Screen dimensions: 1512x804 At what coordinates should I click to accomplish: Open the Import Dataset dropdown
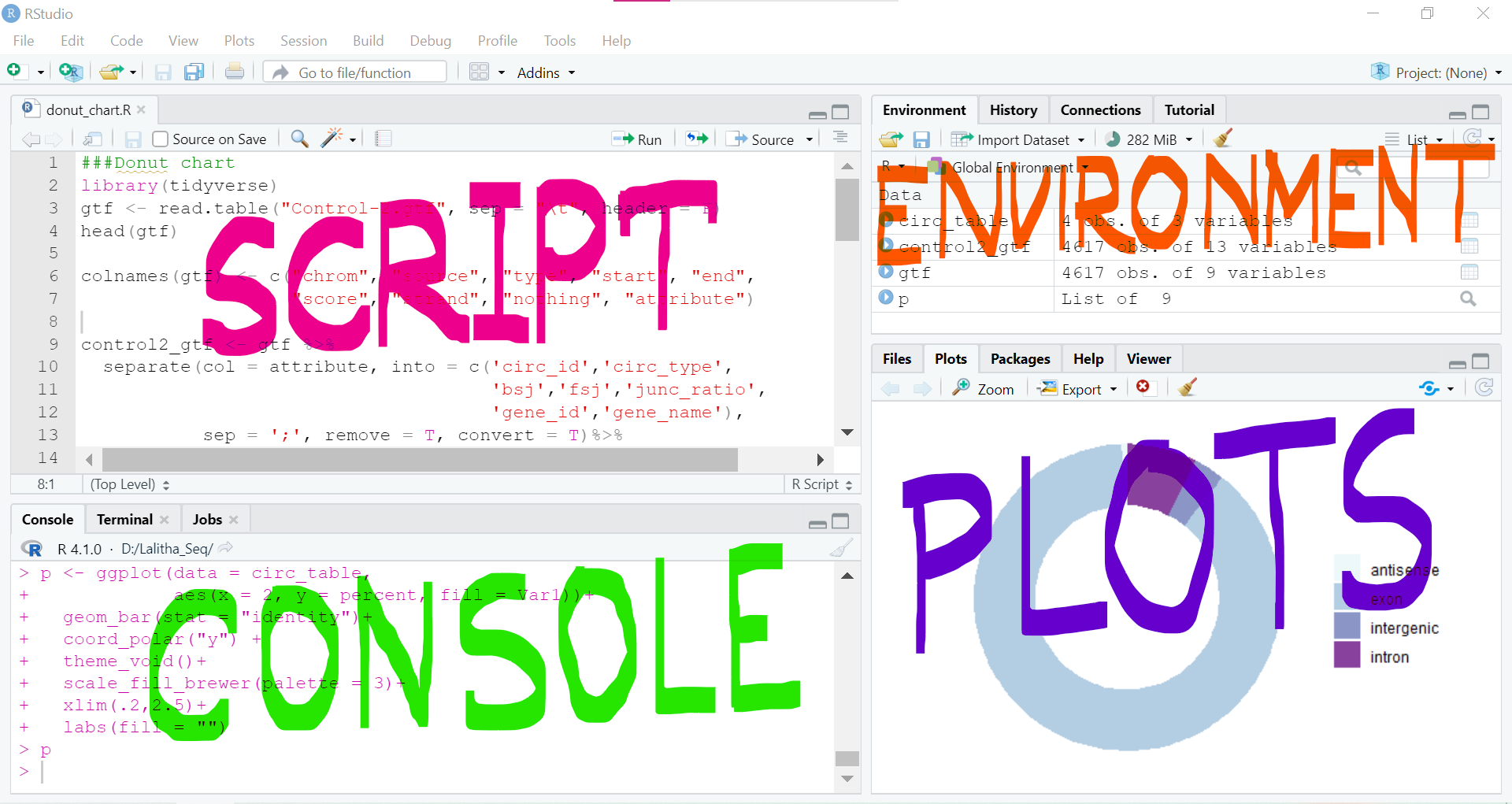click(x=1017, y=139)
